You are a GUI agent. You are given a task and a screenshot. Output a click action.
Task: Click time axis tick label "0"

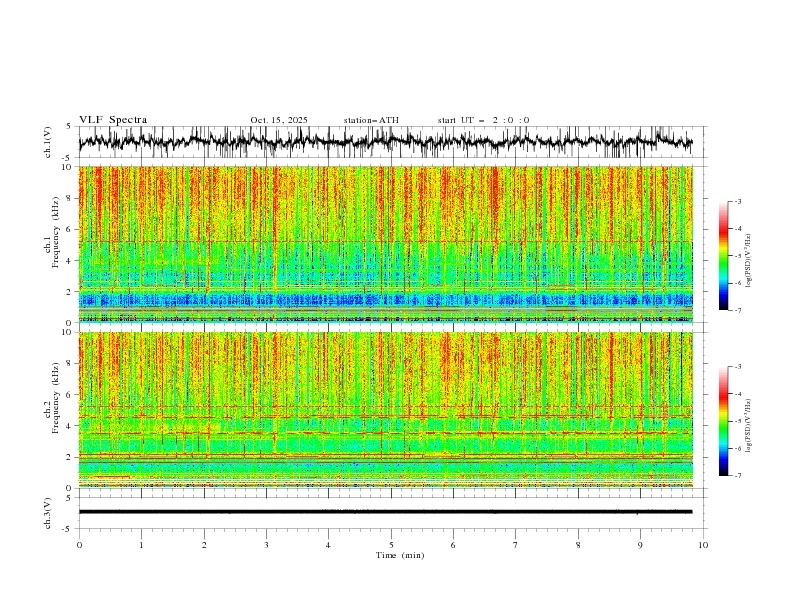click(79, 545)
